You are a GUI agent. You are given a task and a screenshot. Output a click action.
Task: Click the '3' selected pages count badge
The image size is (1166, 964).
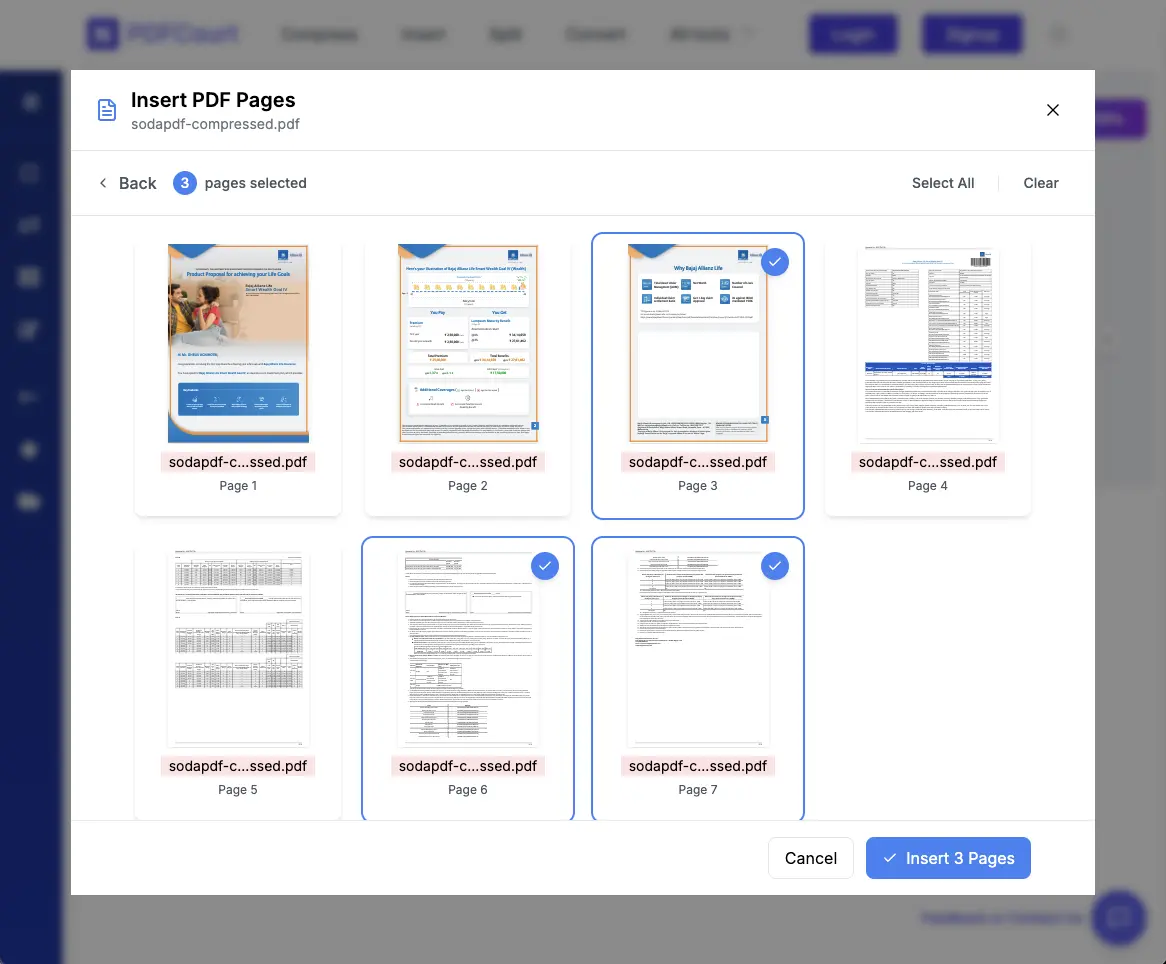[x=184, y=183]
